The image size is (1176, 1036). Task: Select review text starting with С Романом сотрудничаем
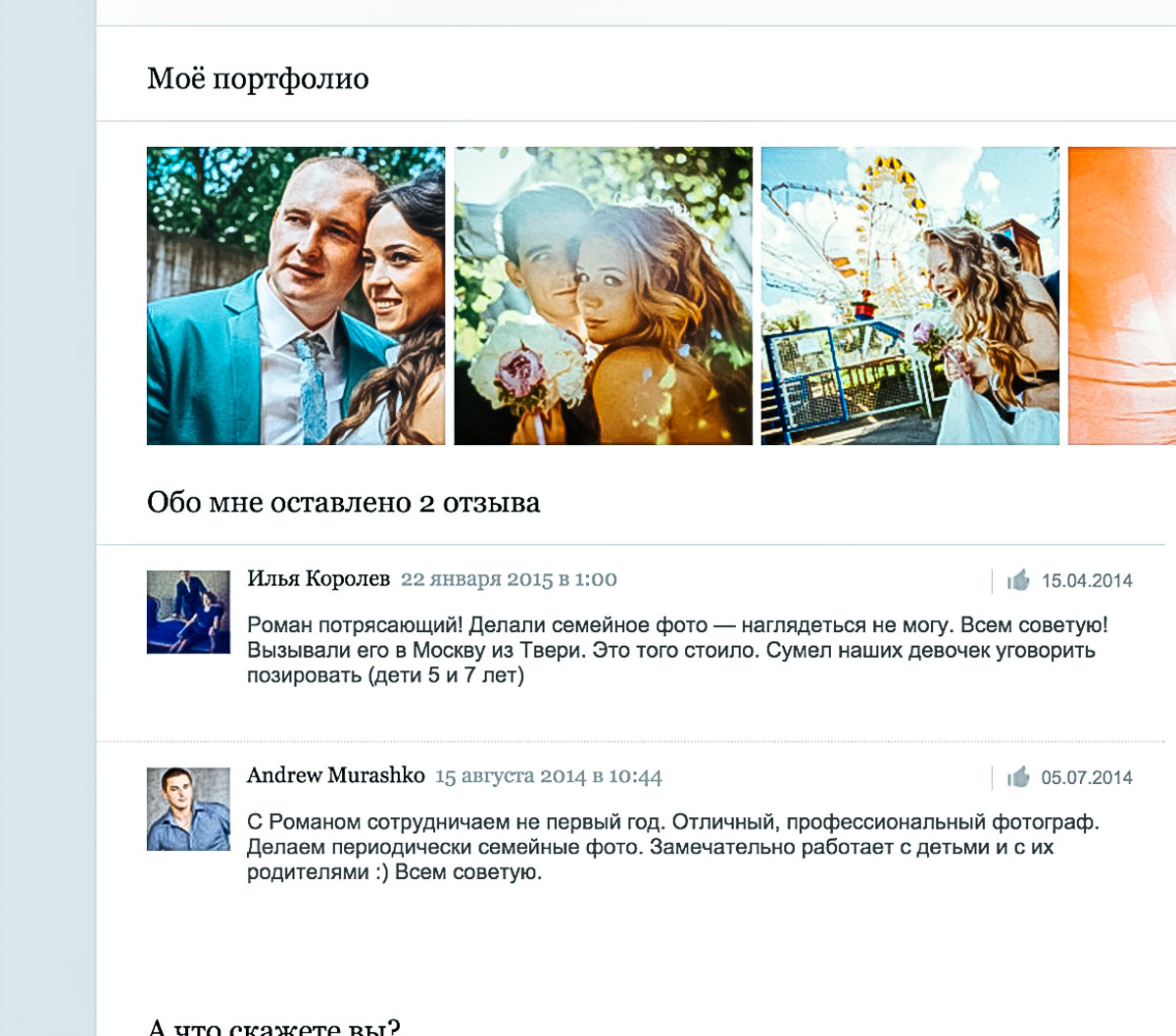(x=672, y=847)
